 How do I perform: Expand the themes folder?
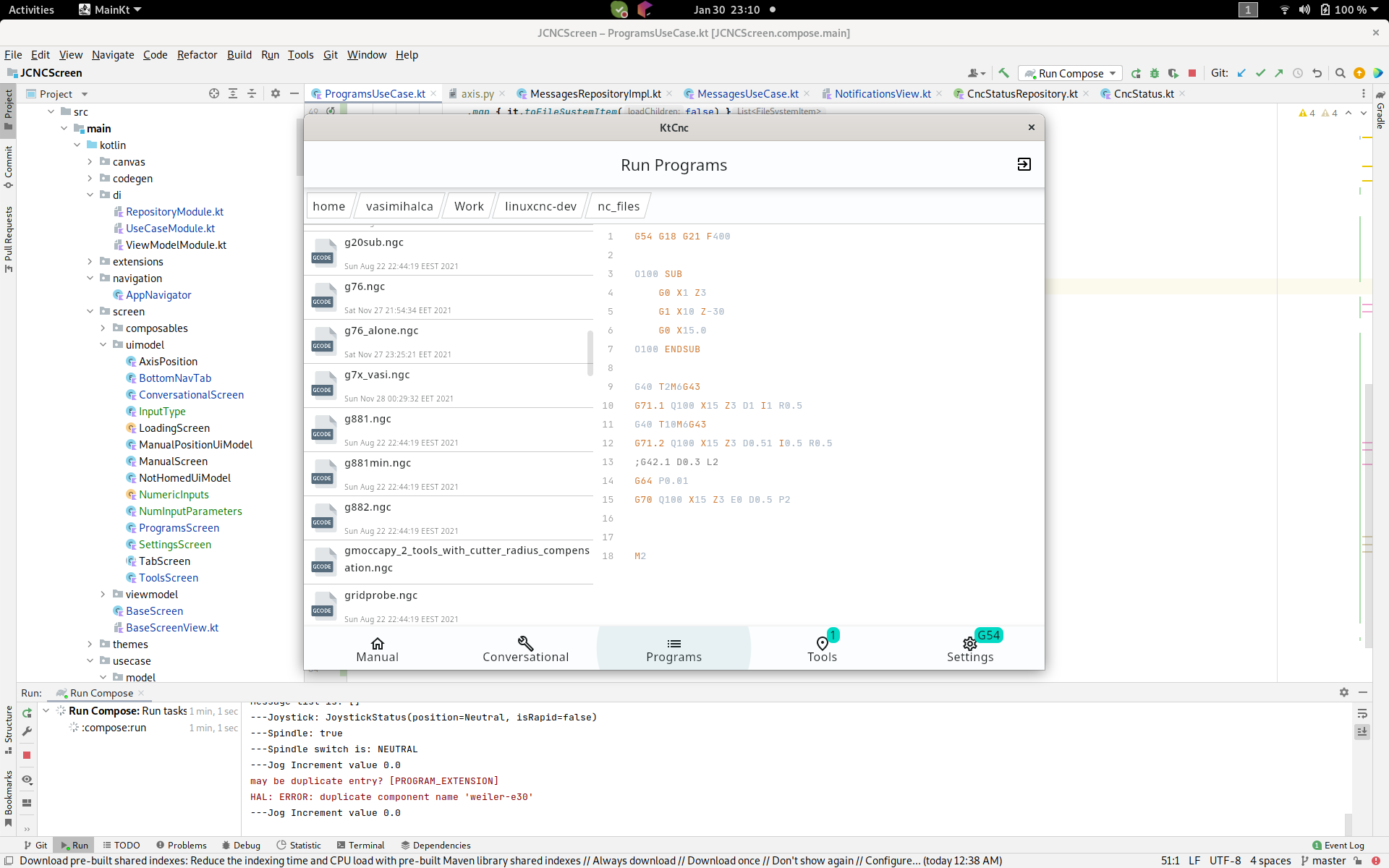tap(90, 644)
